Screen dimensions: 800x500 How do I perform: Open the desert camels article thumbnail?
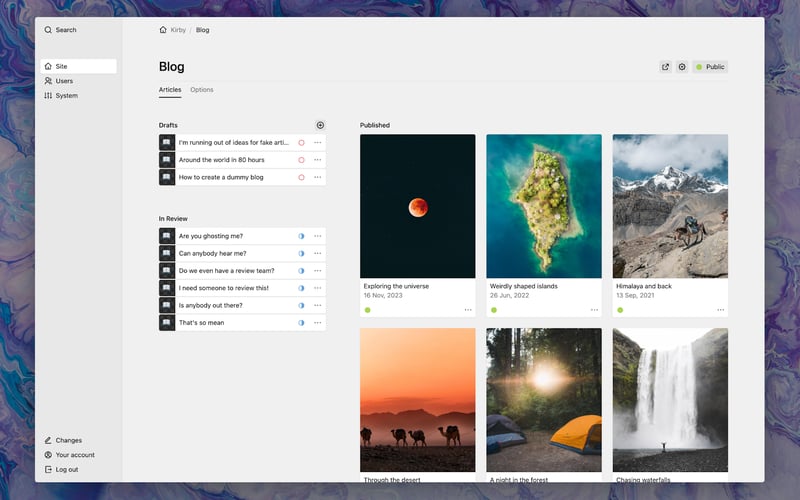(x=417, y=400)
